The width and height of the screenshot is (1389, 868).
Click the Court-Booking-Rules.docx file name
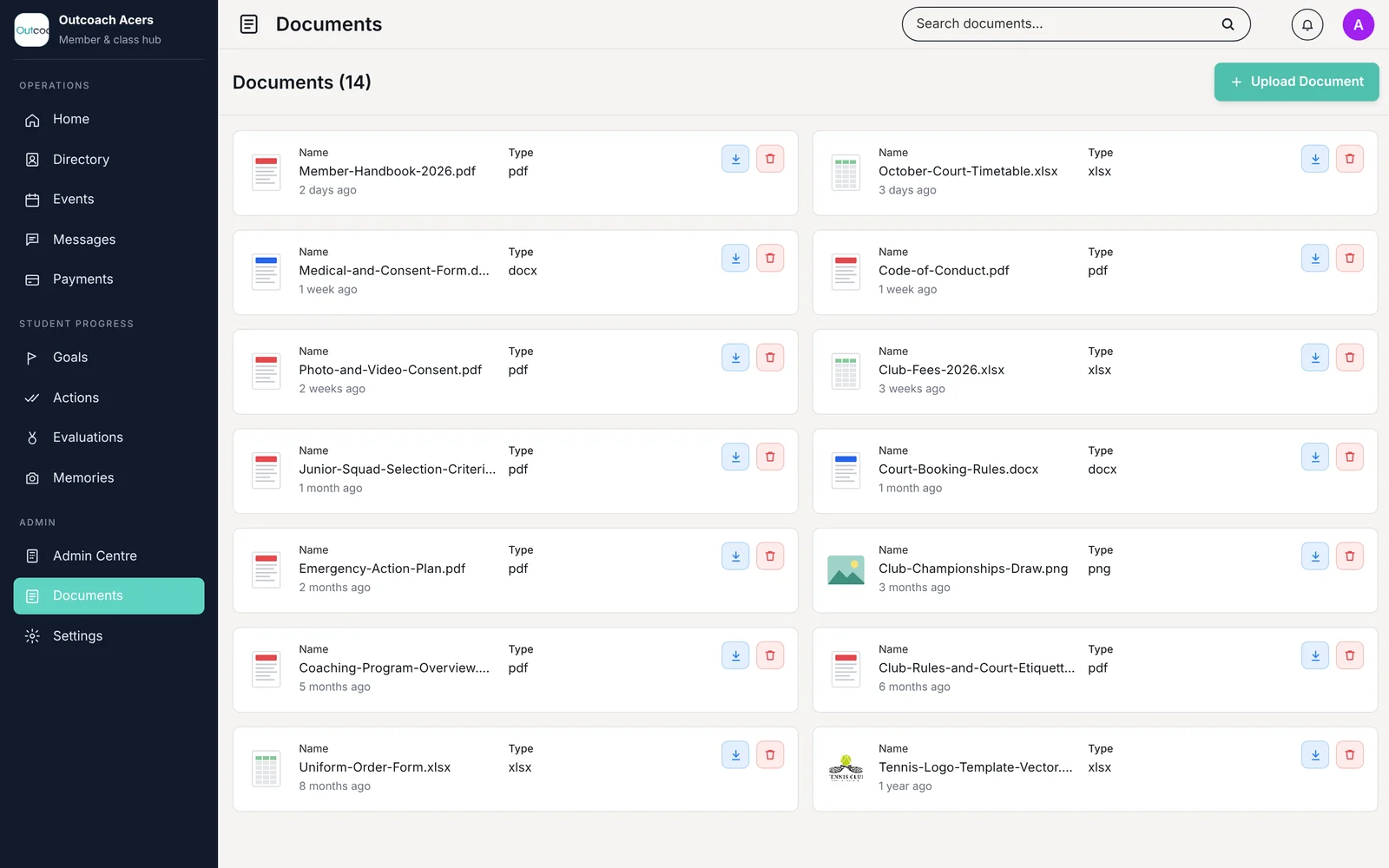click(958, 470)
